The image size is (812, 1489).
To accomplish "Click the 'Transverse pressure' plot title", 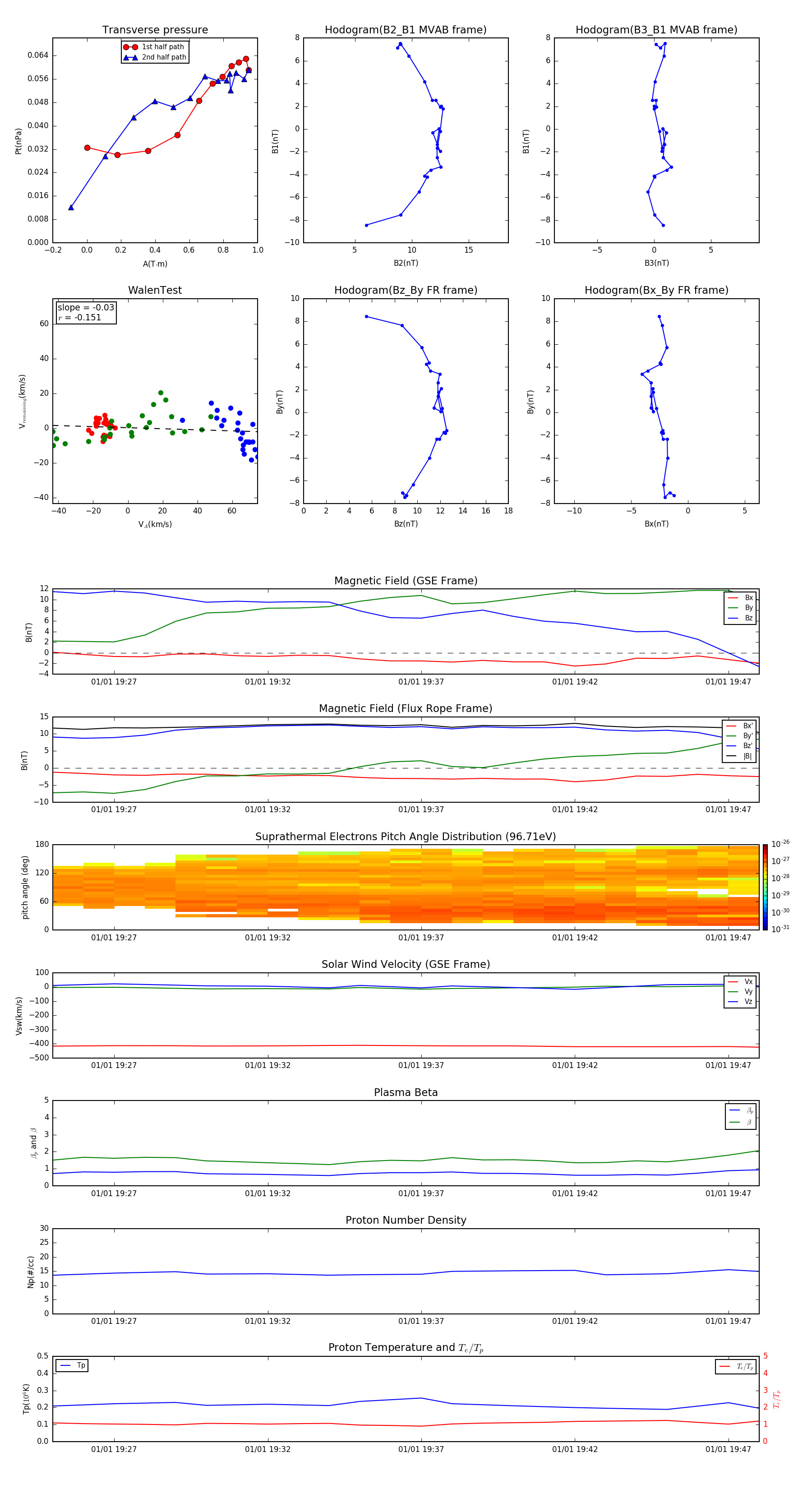I will point(155,29).
